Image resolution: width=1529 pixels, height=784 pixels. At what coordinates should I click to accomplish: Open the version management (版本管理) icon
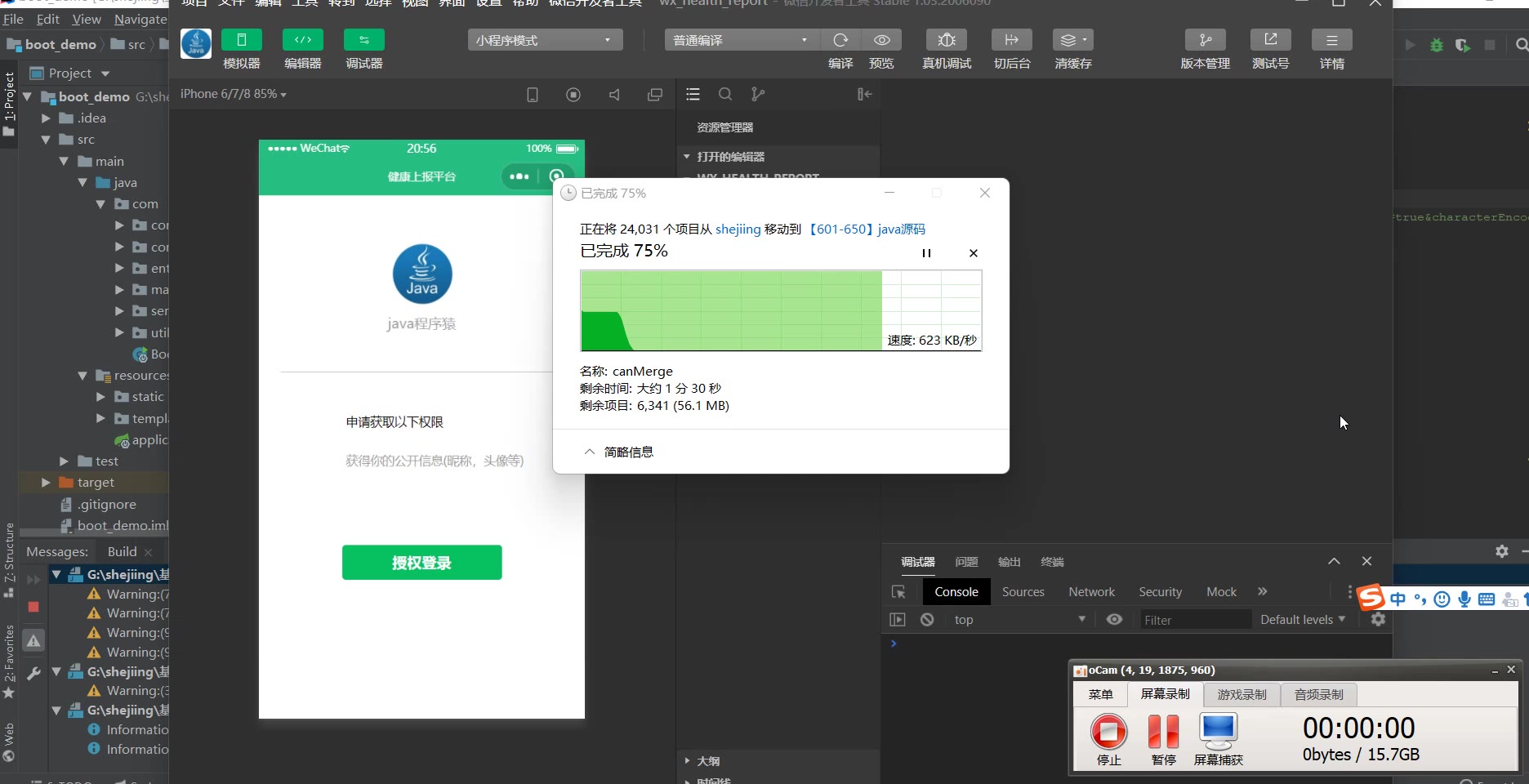coord(1205,40)
